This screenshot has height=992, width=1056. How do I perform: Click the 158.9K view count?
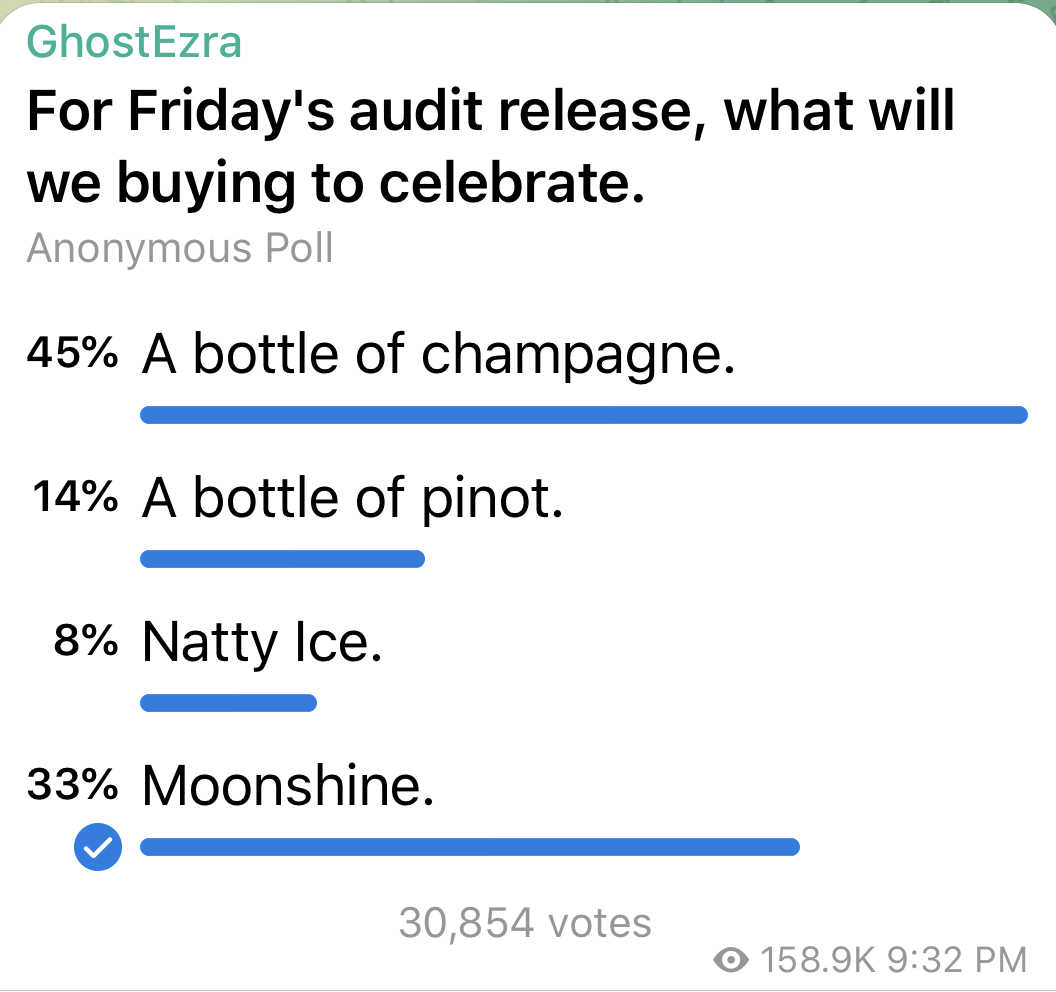coord(818,961)
